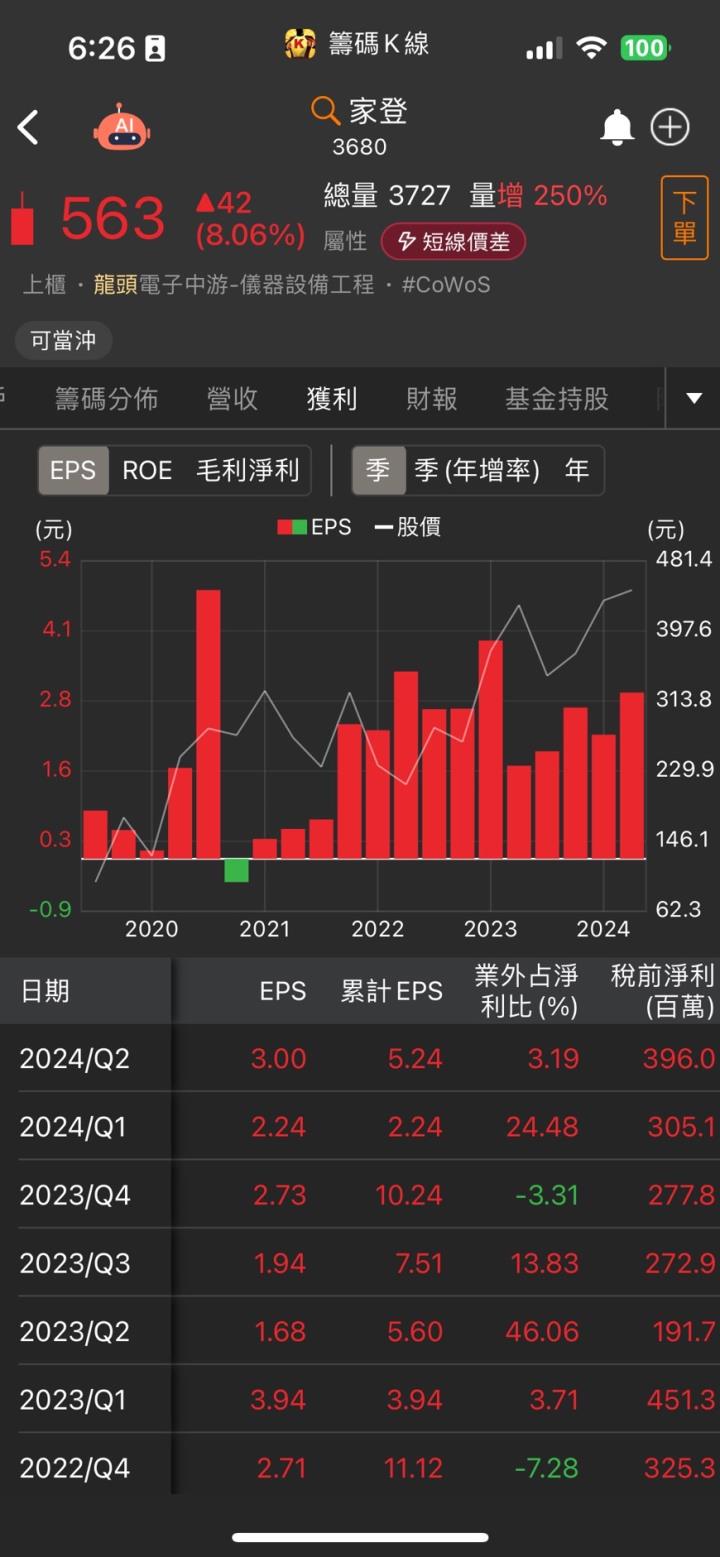This screenshot has width=720, height=1557.
Task: Tap the 10.24 cumulative EPS value
Action: pyautogui.click(x=408, y=1195)
